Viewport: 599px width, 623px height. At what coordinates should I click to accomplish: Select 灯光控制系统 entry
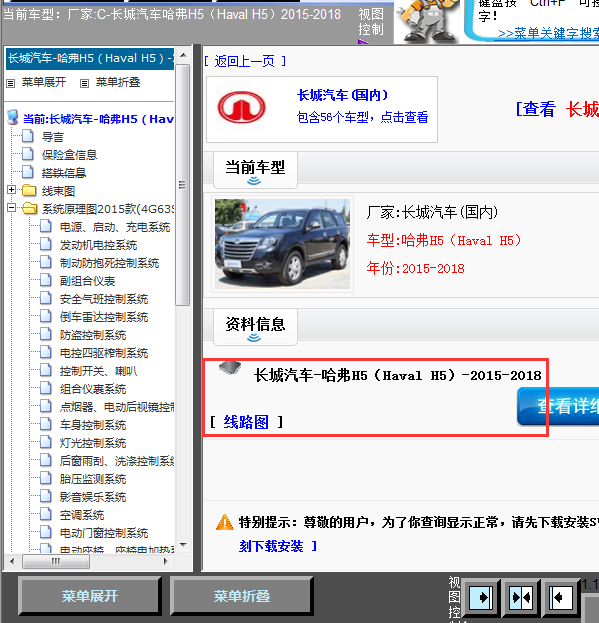(93, 443)
